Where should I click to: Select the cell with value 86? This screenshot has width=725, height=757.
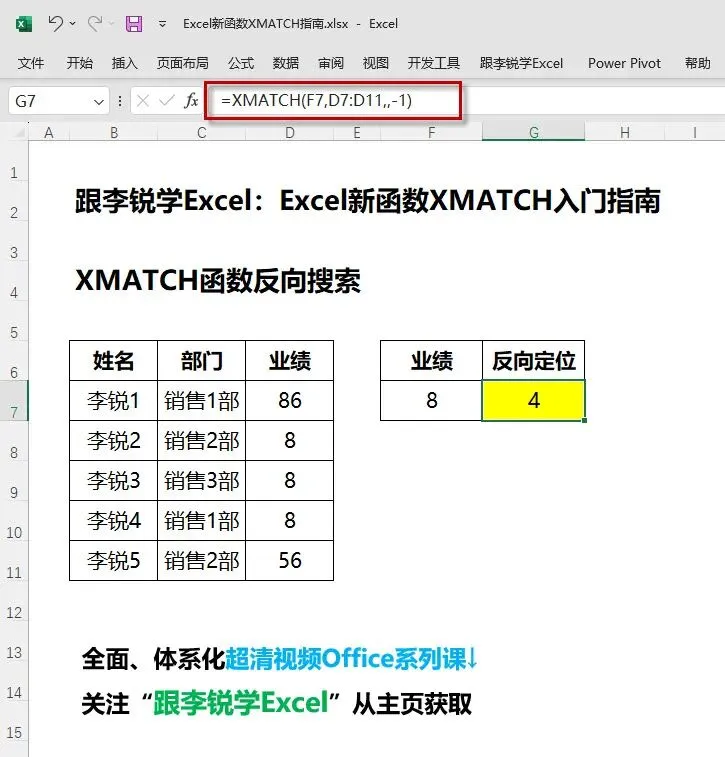pyautogui.click(x=290, y=401)
